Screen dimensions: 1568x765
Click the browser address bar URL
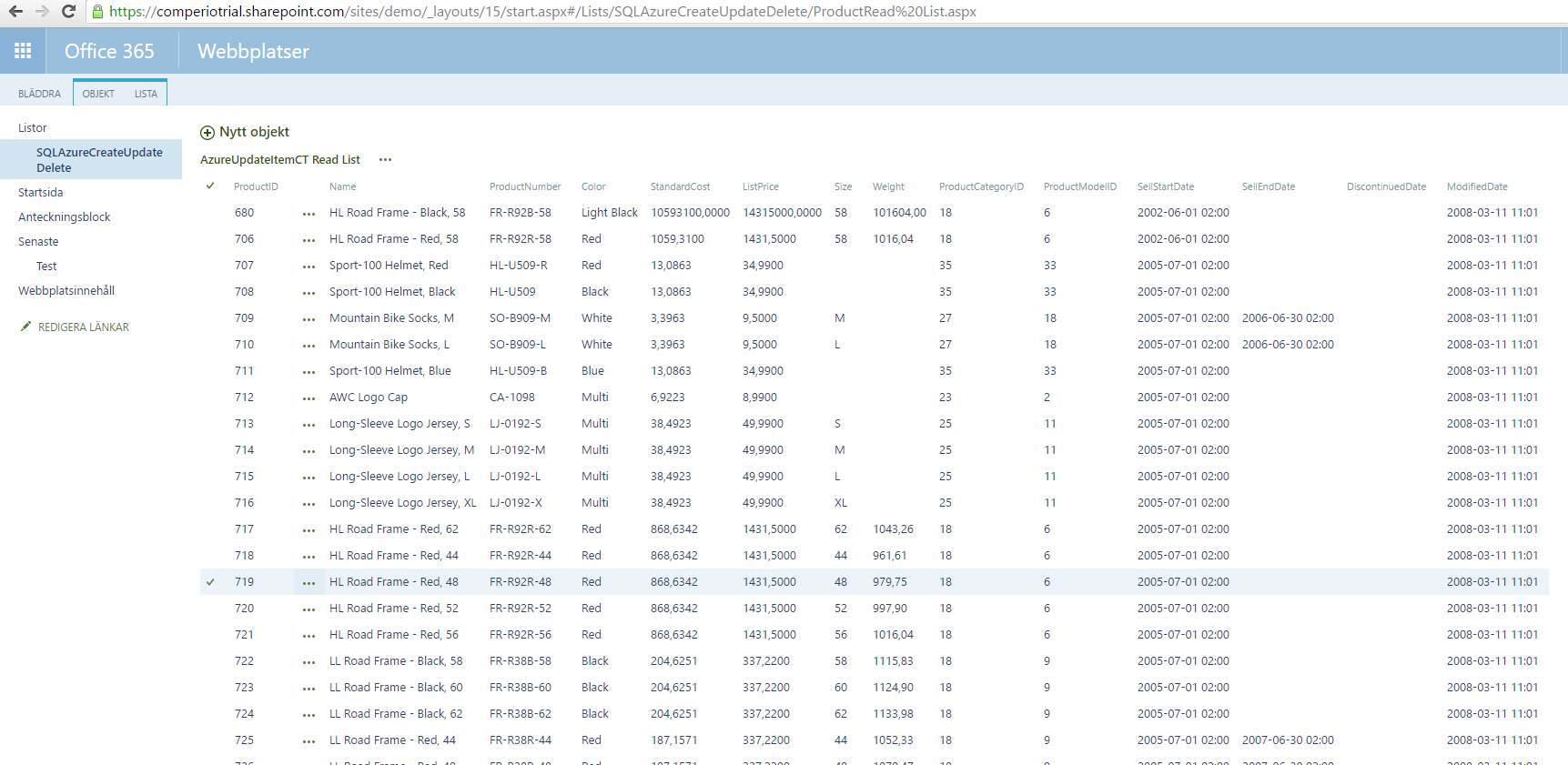[x=542, y=12]
